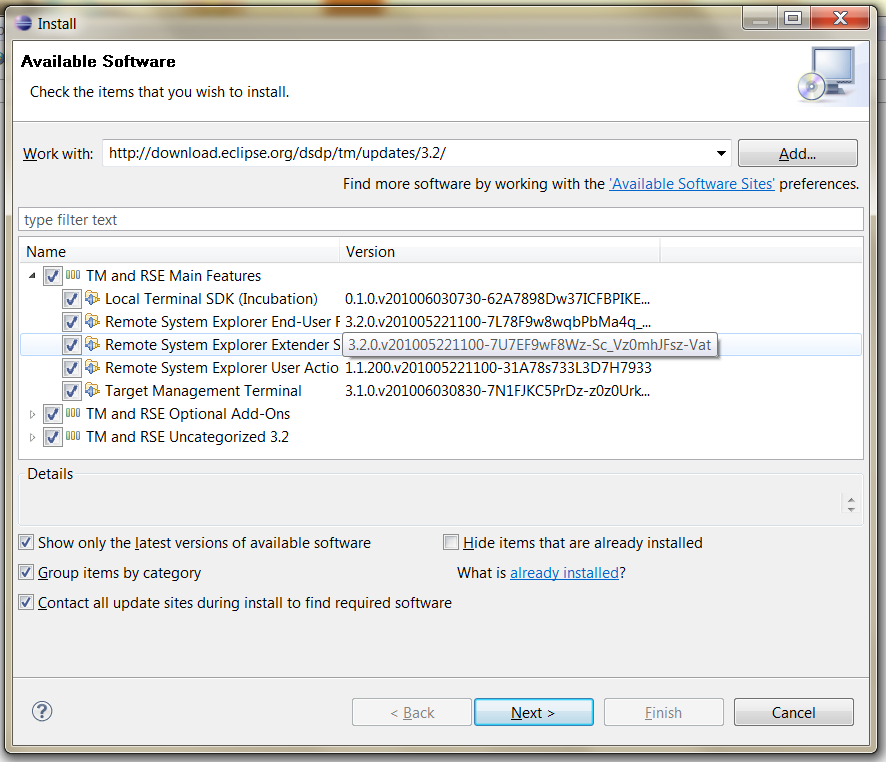This screenshot has height=762, width=886.
Task: Click the category icon for TM and RSE Uncategorized 3.2
Action: pos(73,436)
